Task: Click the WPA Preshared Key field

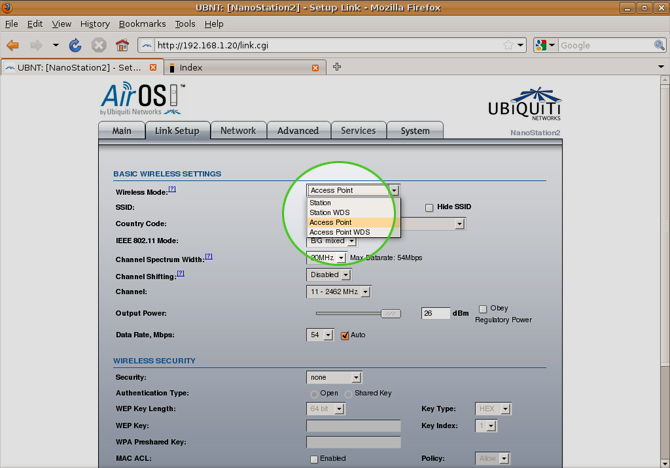Action: pos(353,442)
